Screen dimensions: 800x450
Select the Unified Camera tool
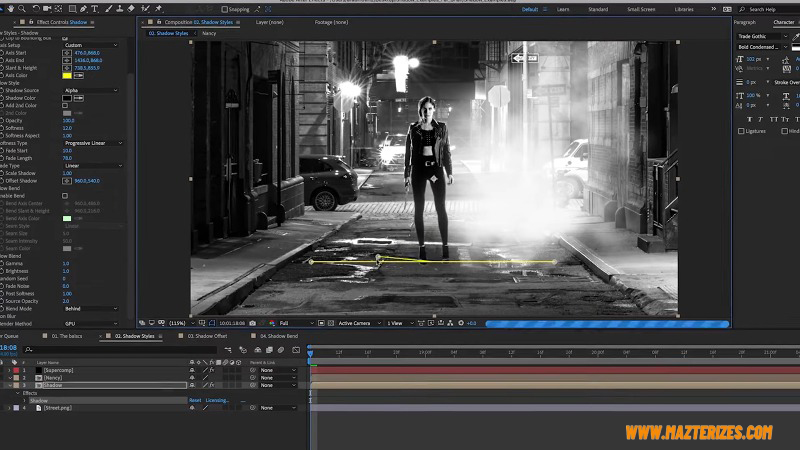[47, 9]
